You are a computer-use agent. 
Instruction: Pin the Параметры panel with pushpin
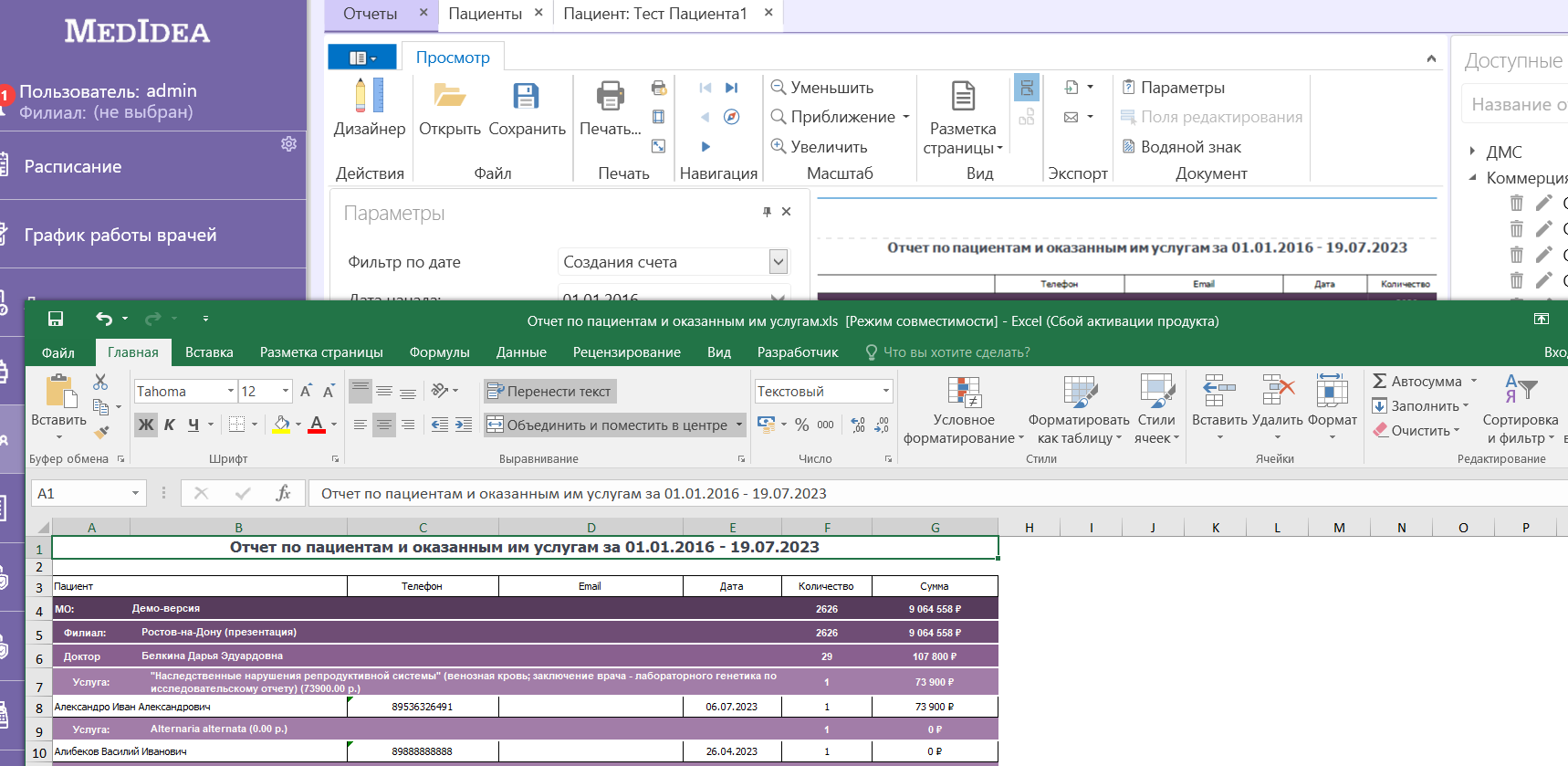coord(767,212)
